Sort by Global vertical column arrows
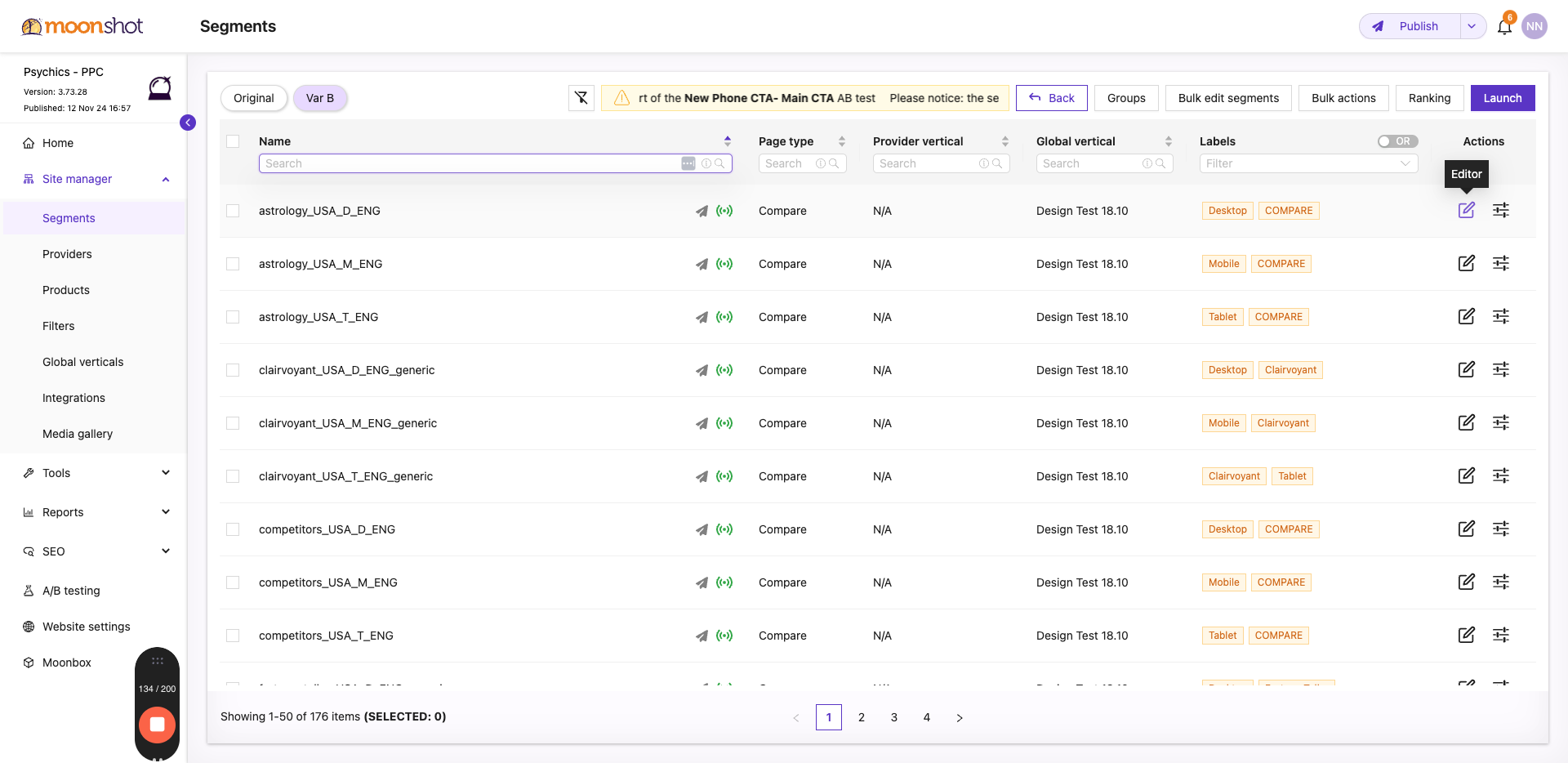1568x763 pixels. [1169, 141]
